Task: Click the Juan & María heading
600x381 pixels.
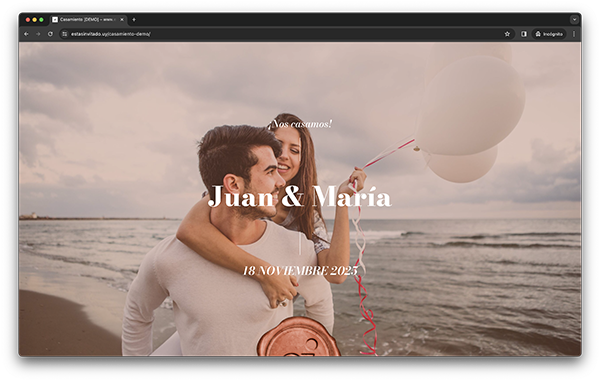Action: 300,197
